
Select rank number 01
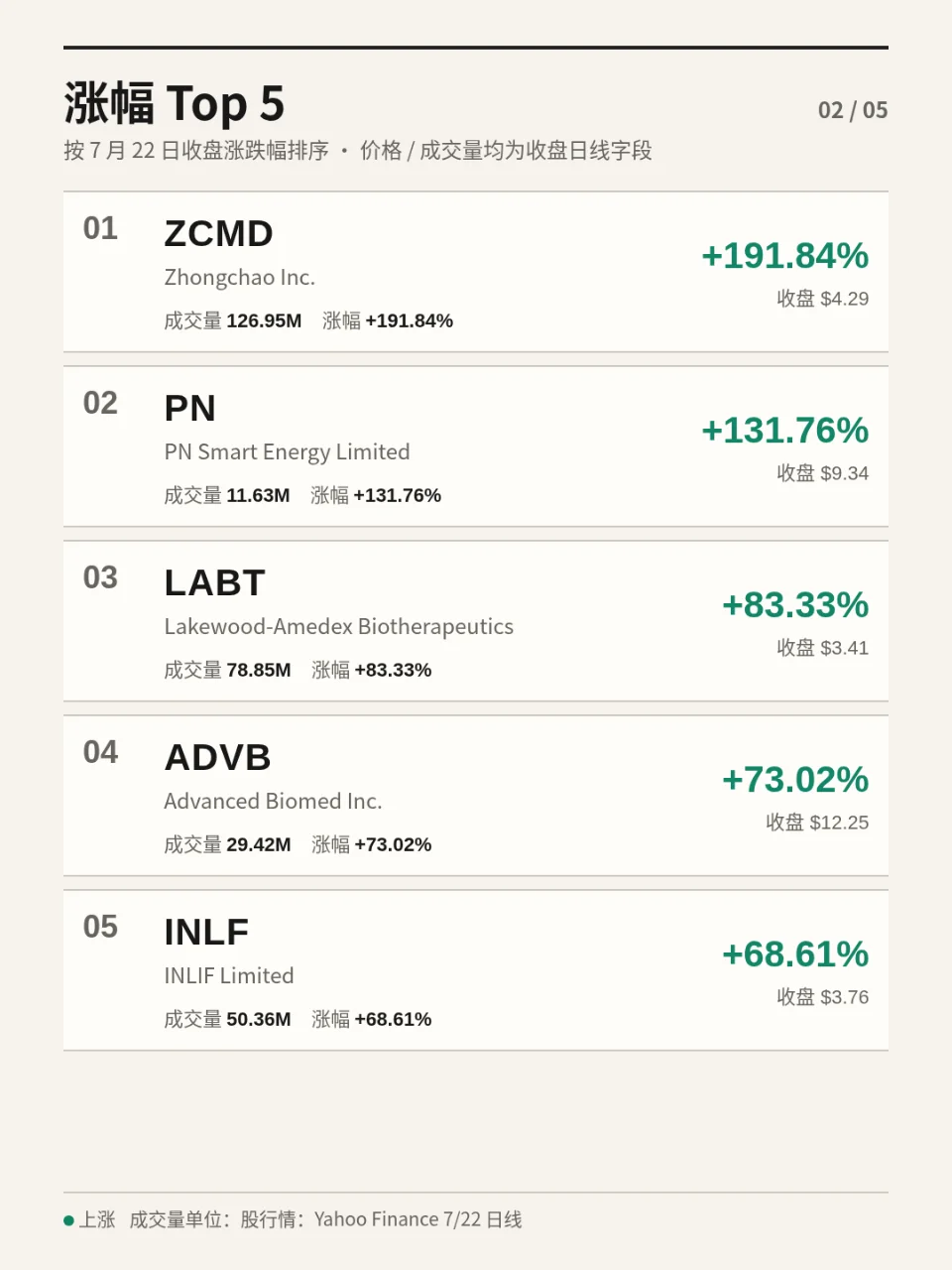point(100,229)
